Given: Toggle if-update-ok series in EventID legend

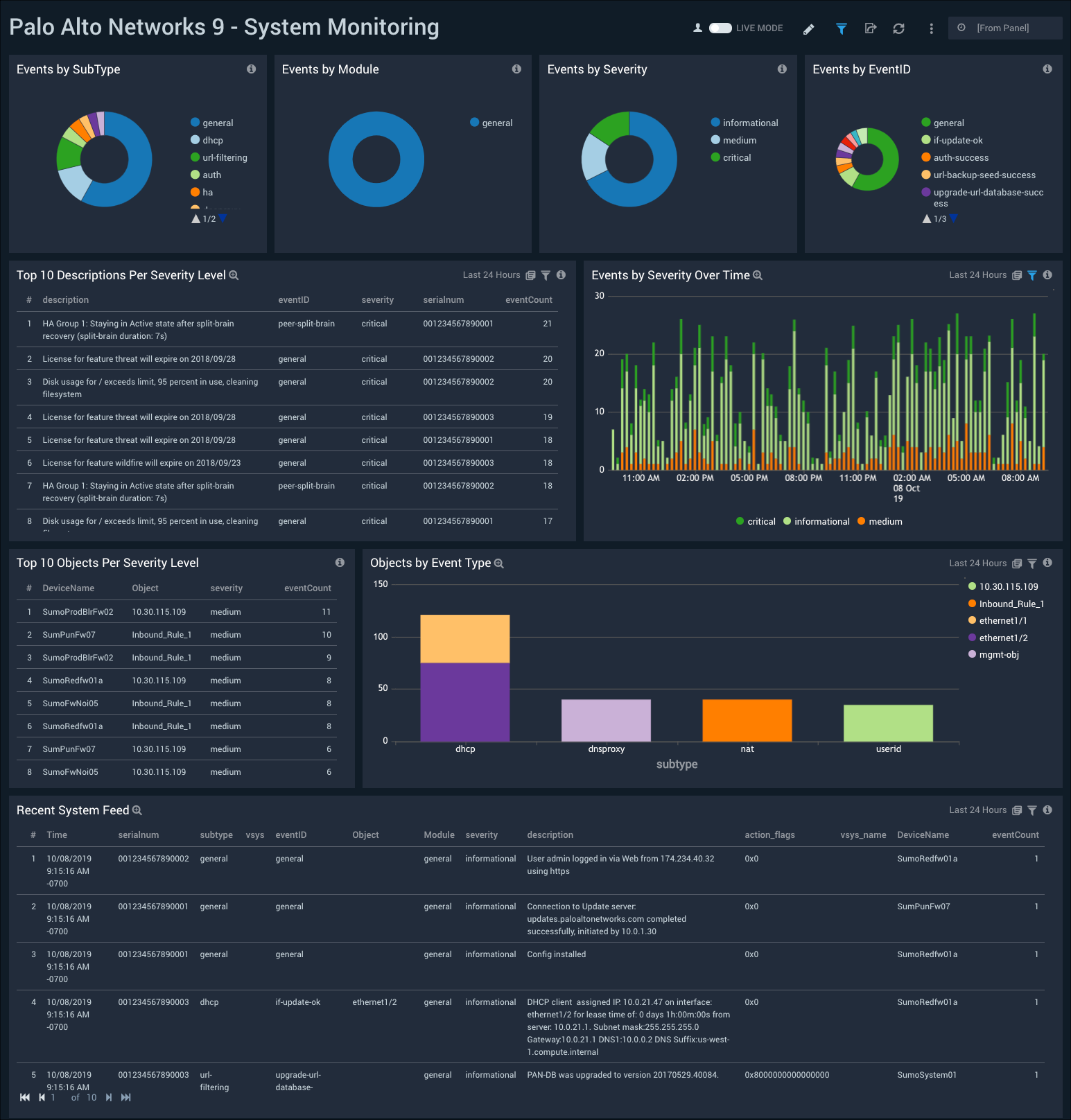Looking at the screenshot, I should pos(952,140).
